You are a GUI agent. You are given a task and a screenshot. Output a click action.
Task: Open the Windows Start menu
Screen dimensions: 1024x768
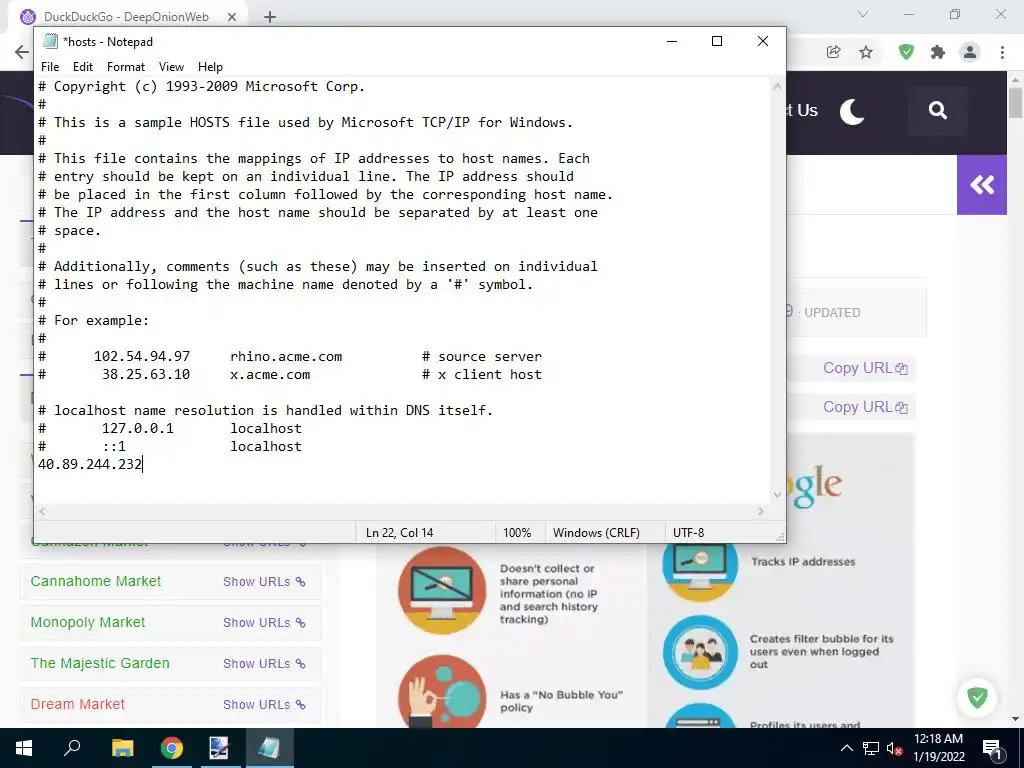[24, 748]
